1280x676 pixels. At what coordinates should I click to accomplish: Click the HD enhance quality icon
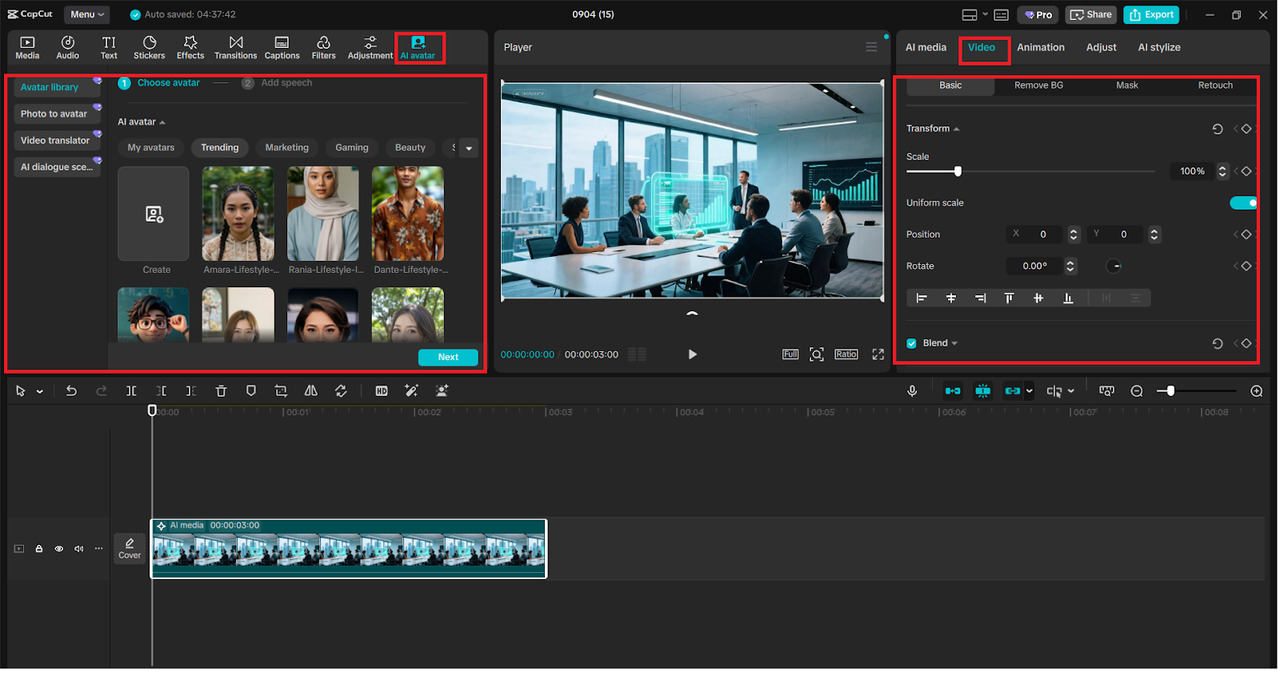[381, 391]
